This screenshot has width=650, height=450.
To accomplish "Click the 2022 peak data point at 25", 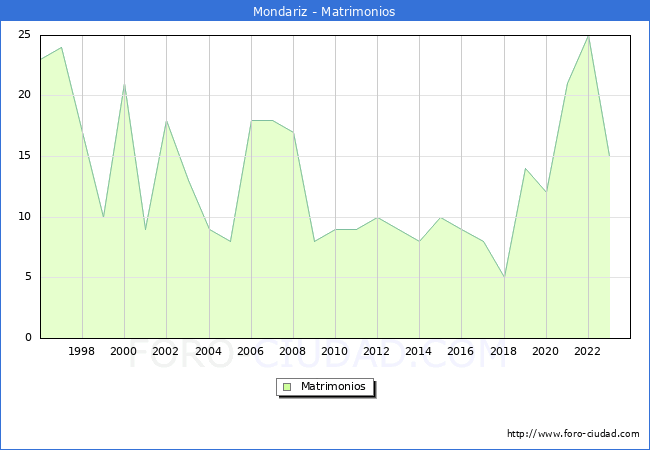I will [x=588, y=37].
